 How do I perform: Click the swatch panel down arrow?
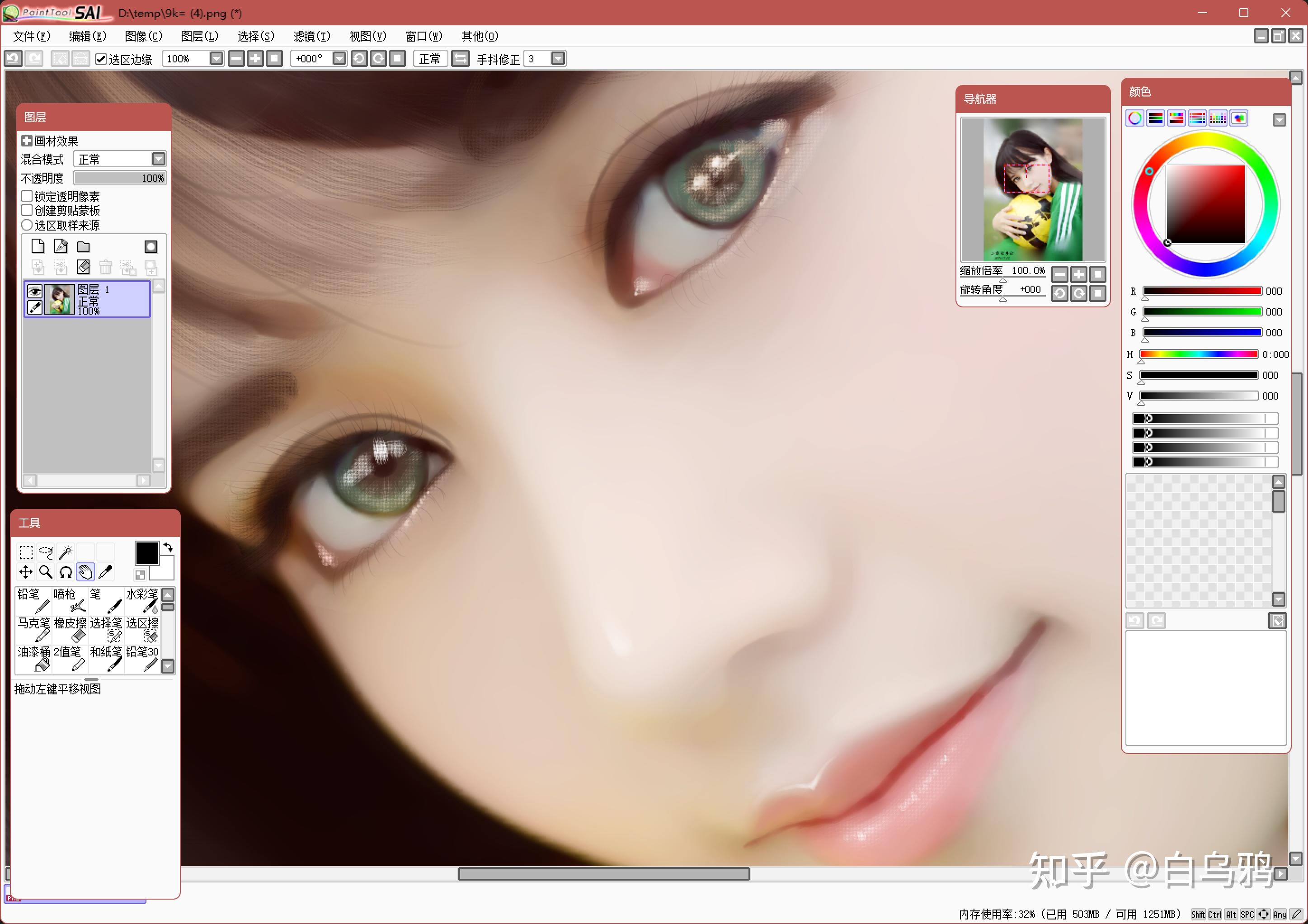click(1279, 599)
